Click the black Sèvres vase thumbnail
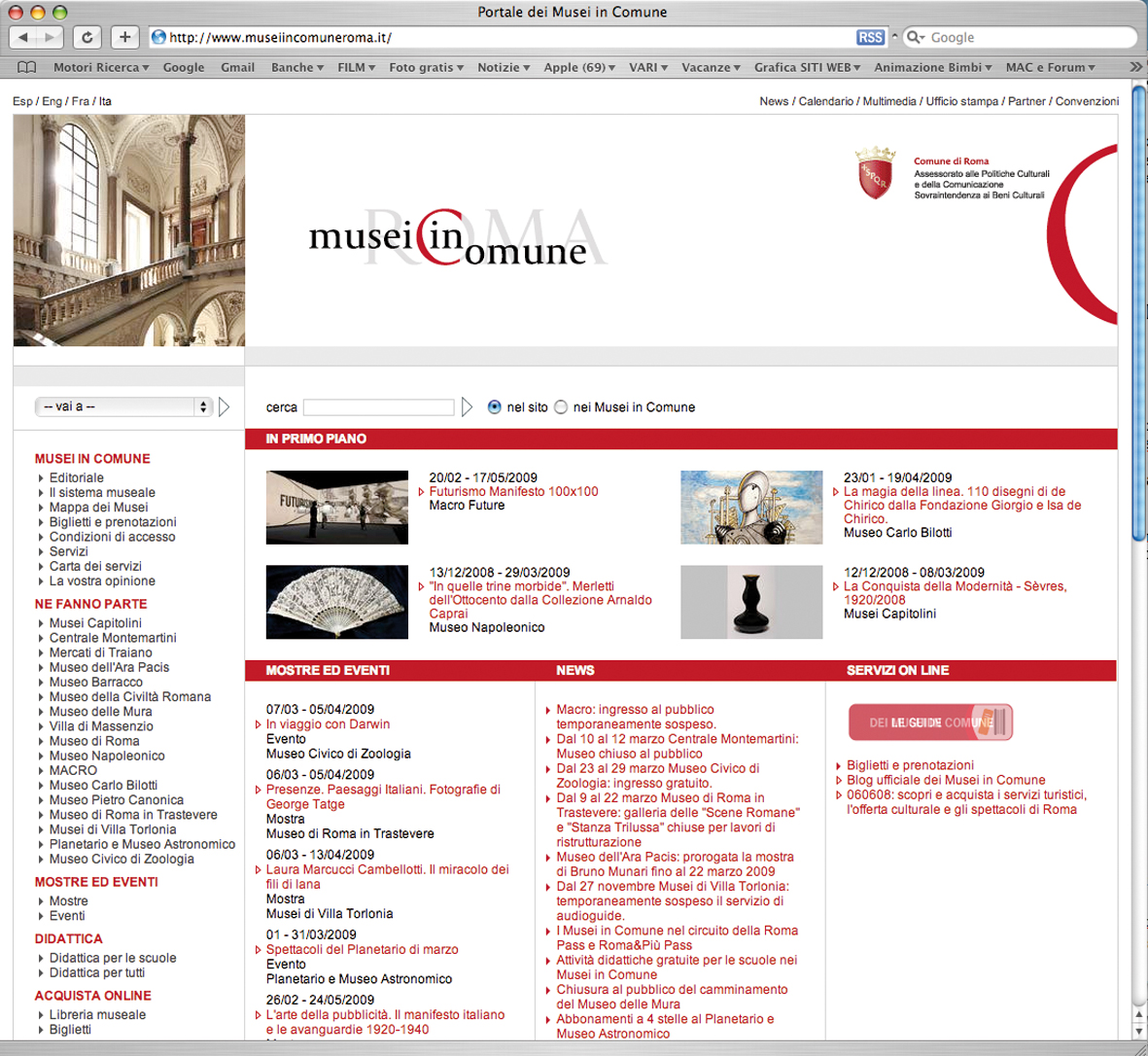Viewport: 1148px width, 1056px height. 751,602
